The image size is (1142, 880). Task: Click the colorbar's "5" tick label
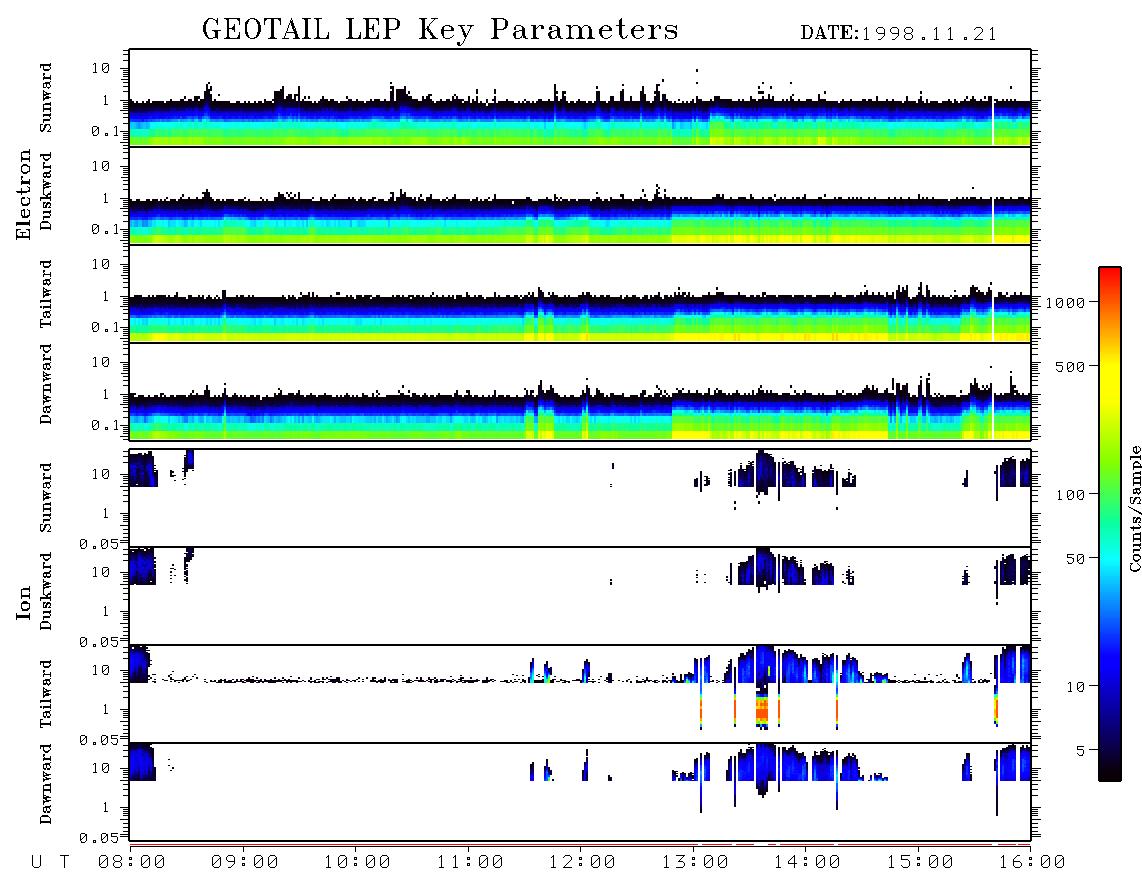[1080, 751]
